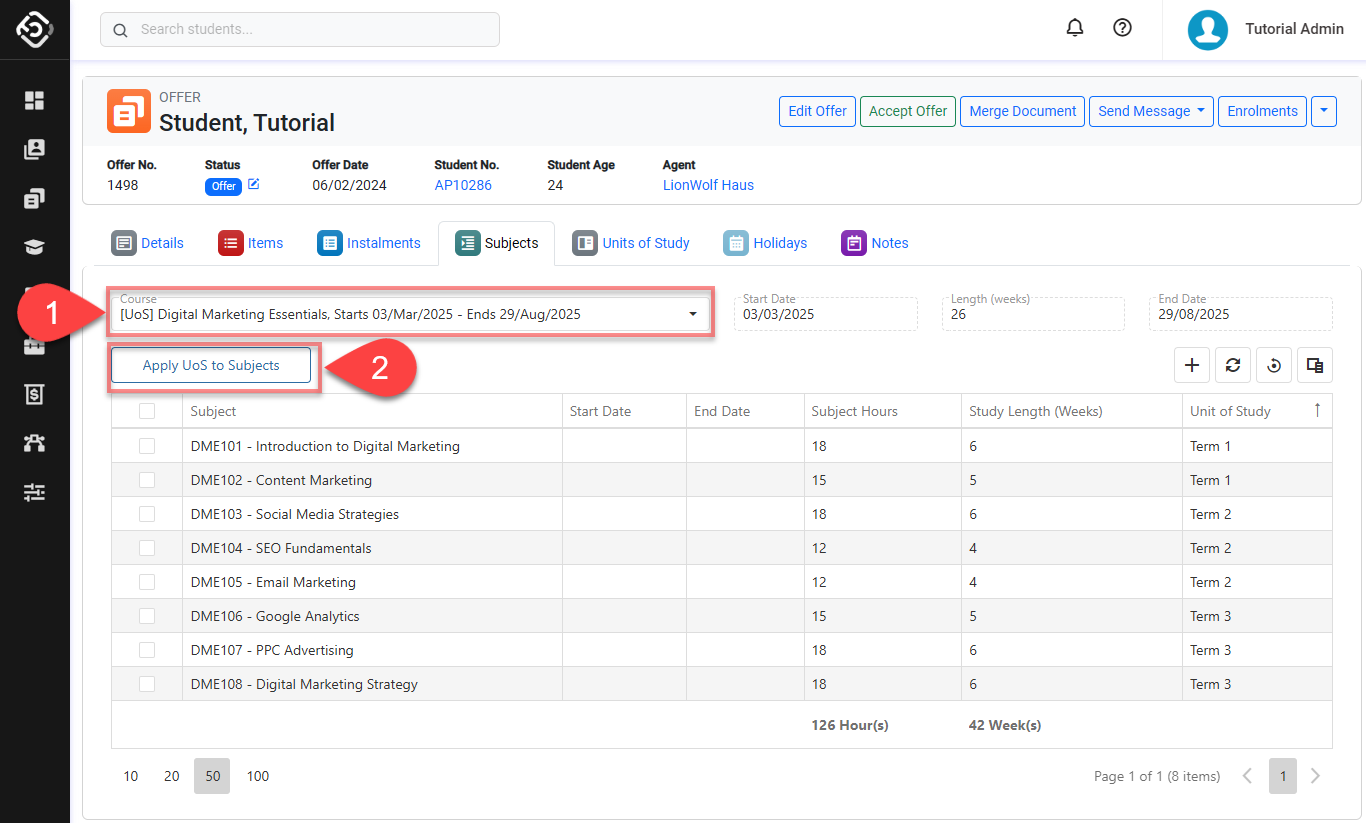Click the refresh icon above subjects table
Screen dimensions: 1366x823
[1233, 366]
